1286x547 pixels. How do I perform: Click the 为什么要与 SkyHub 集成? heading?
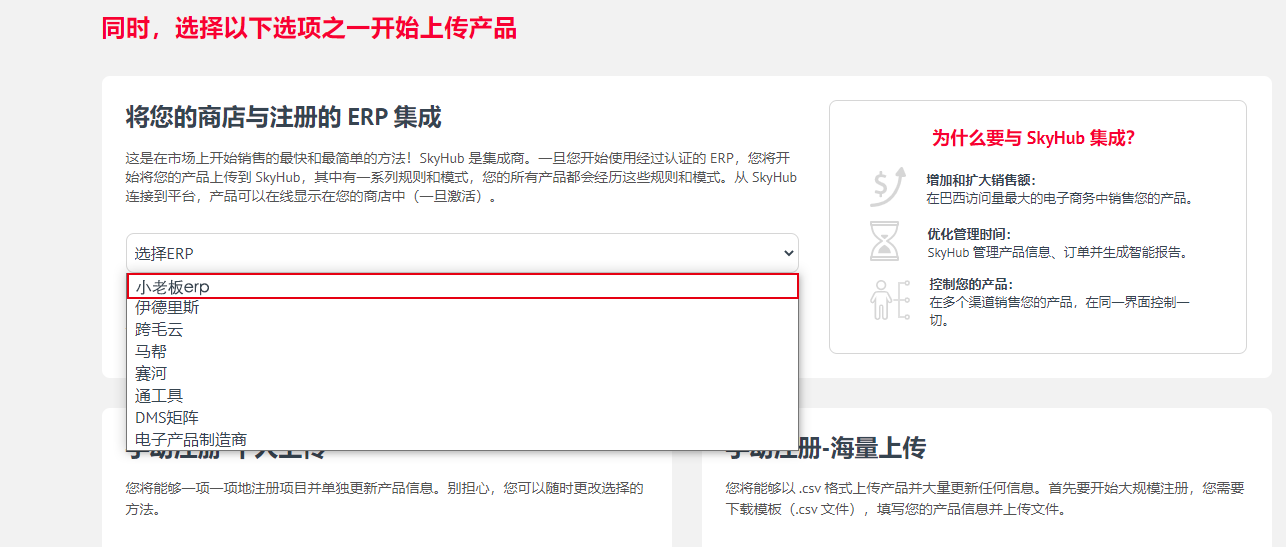1033,138
